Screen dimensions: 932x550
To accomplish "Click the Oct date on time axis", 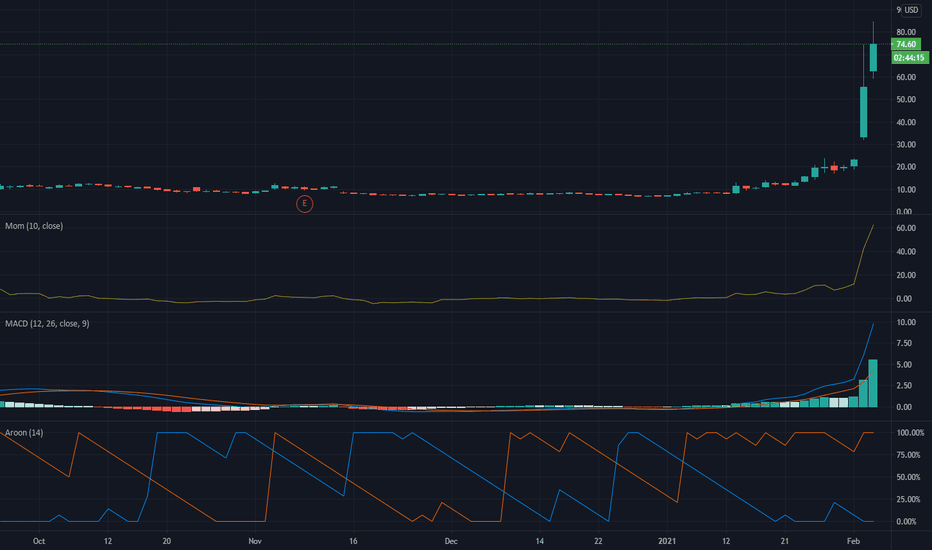I will (x=39, y=541).
